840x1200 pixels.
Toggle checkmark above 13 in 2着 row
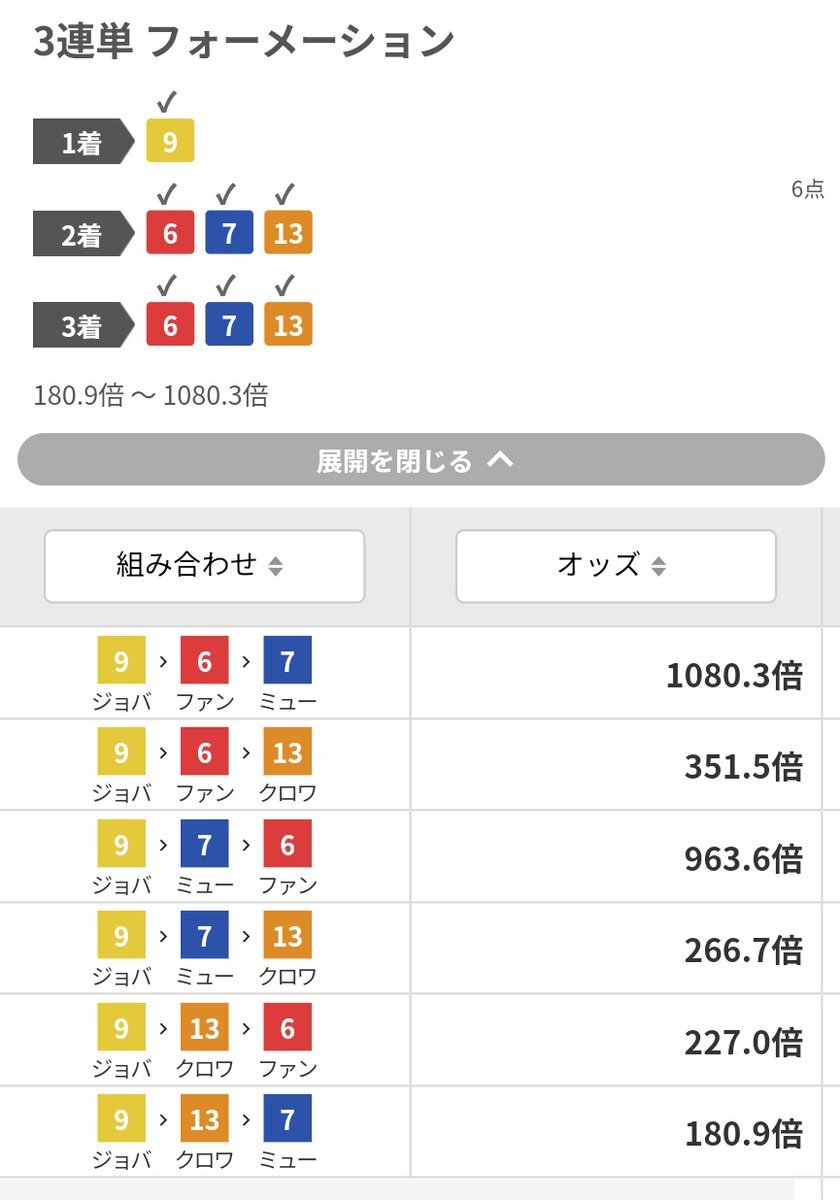click(287, 194)
